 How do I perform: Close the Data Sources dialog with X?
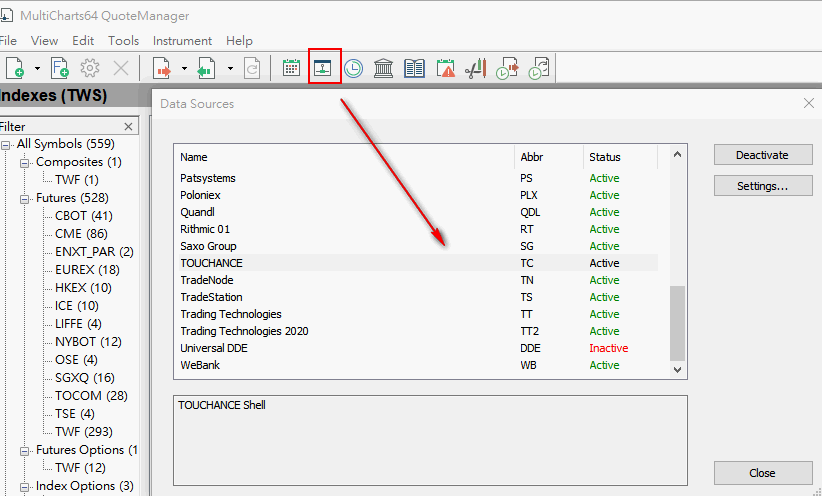[808, 103]
